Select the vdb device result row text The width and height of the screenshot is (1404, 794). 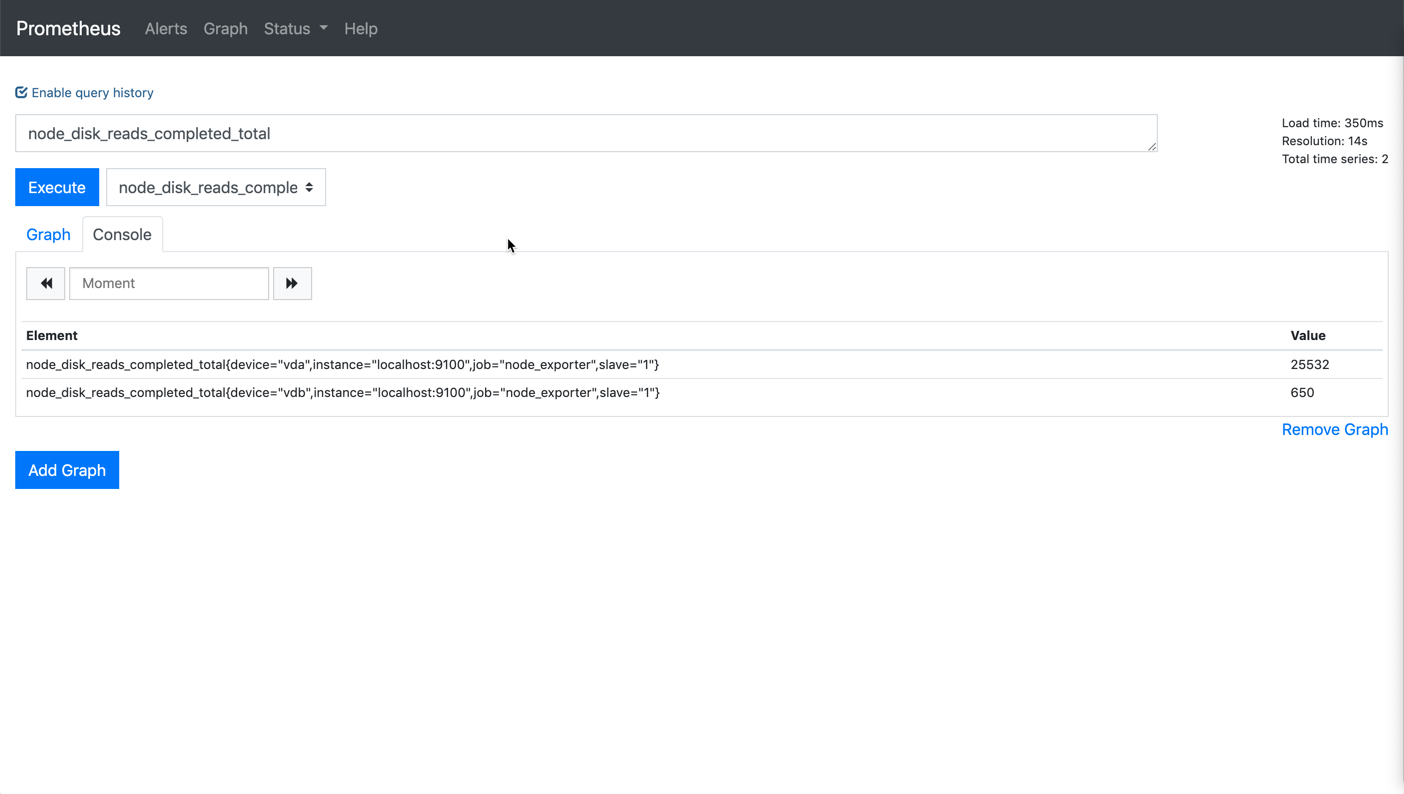pos(342,392)
